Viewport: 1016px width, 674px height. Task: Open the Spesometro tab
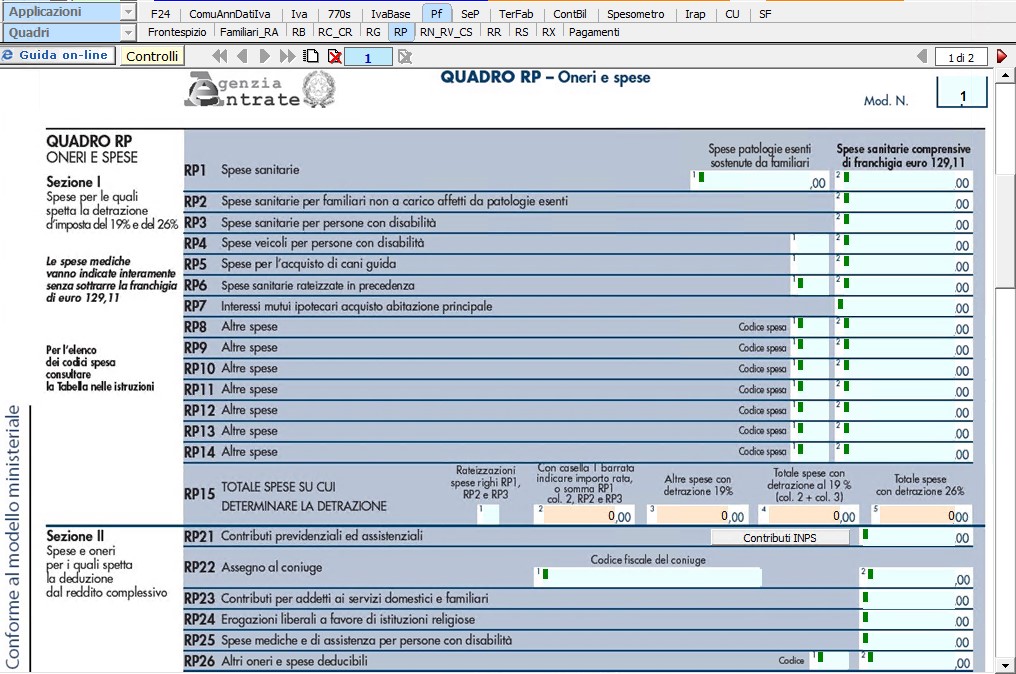tap(636, 14)
